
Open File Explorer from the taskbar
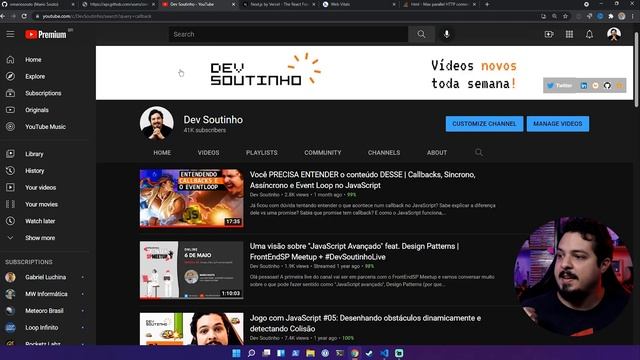[310, 353]
